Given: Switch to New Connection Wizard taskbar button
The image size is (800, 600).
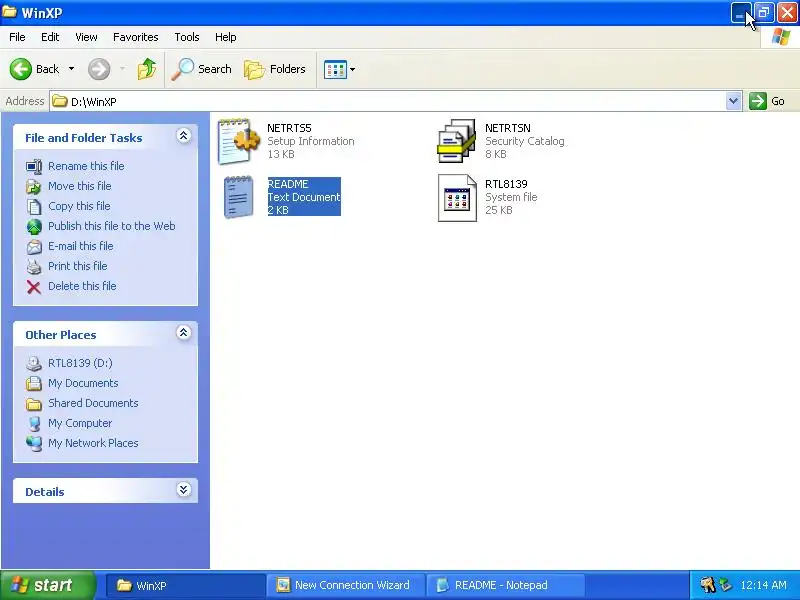Looking at the screenshot, I should [345, 585].
